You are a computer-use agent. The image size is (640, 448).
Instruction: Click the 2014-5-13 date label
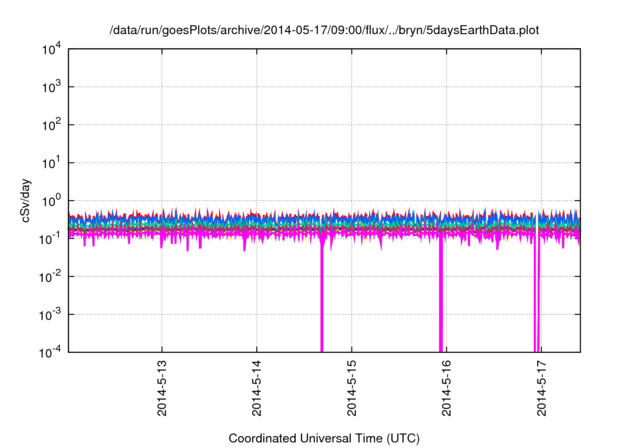[162, 388]
